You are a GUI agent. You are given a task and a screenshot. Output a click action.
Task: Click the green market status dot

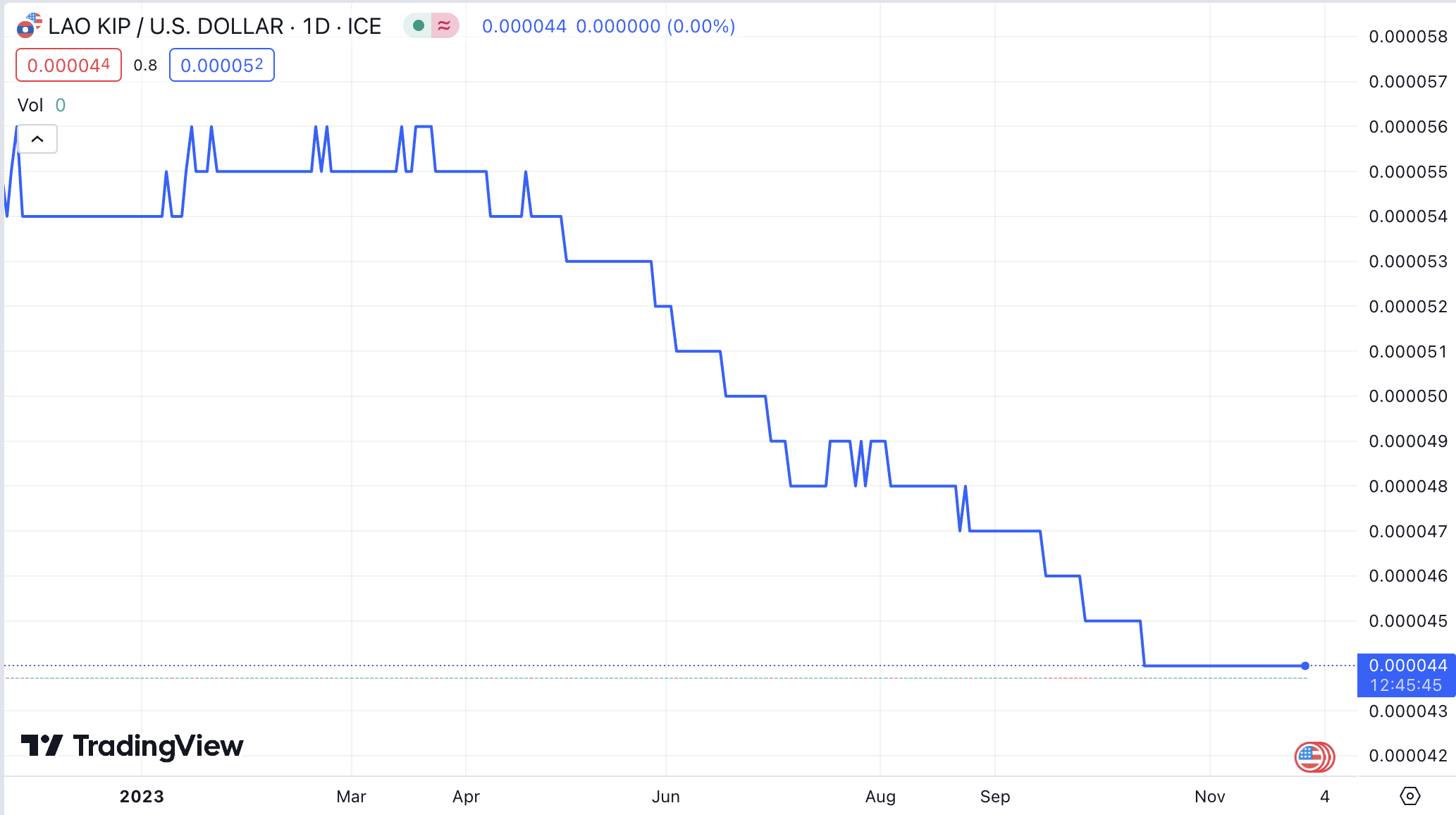click(418, 26)
